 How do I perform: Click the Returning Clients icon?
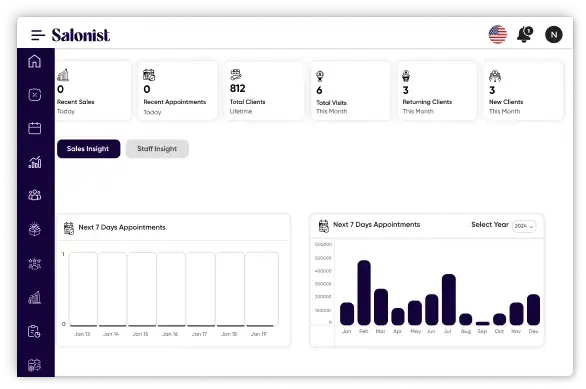click(406, 76)
